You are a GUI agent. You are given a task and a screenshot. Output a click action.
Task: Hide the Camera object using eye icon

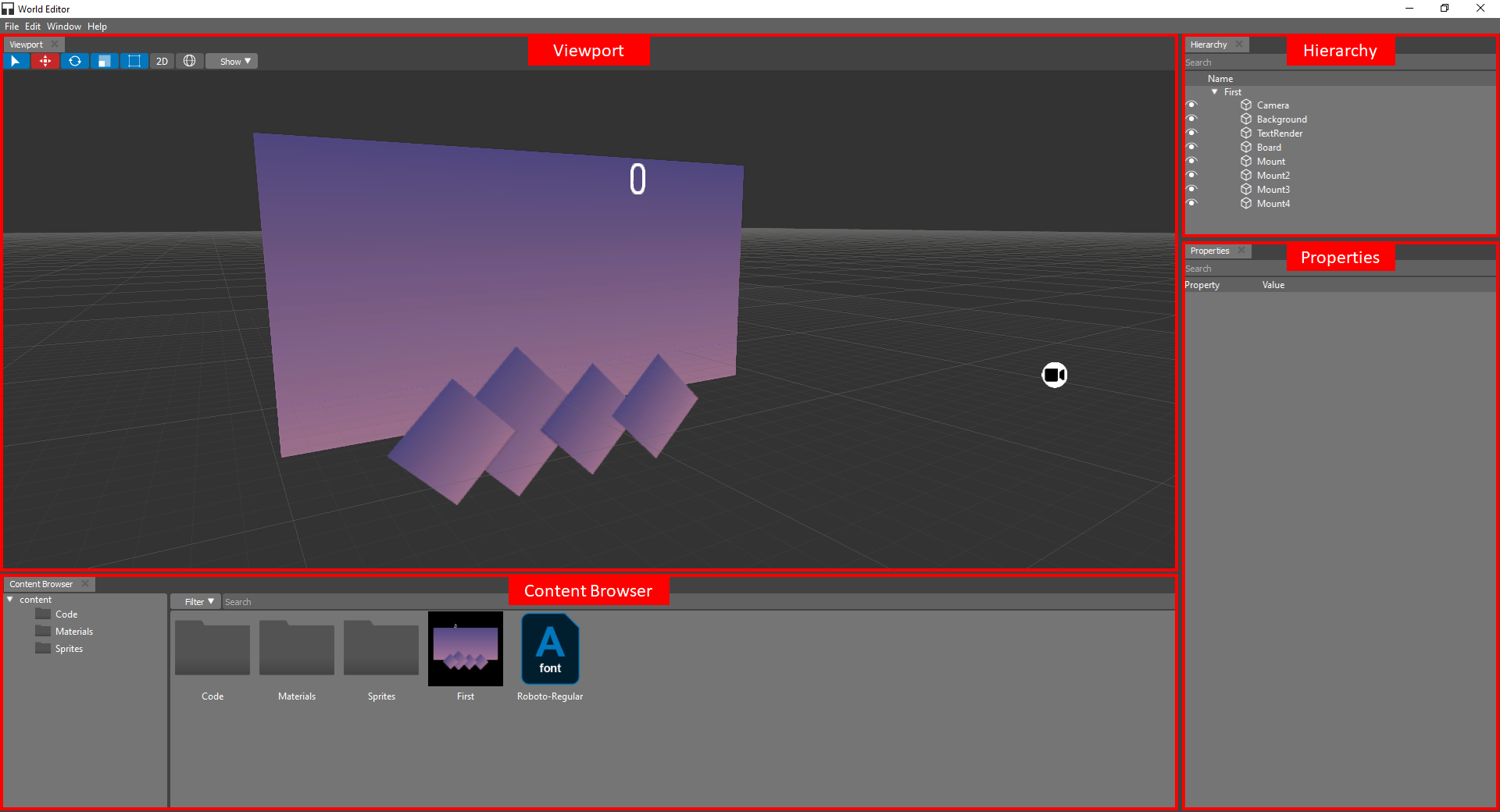(1191, 105)
